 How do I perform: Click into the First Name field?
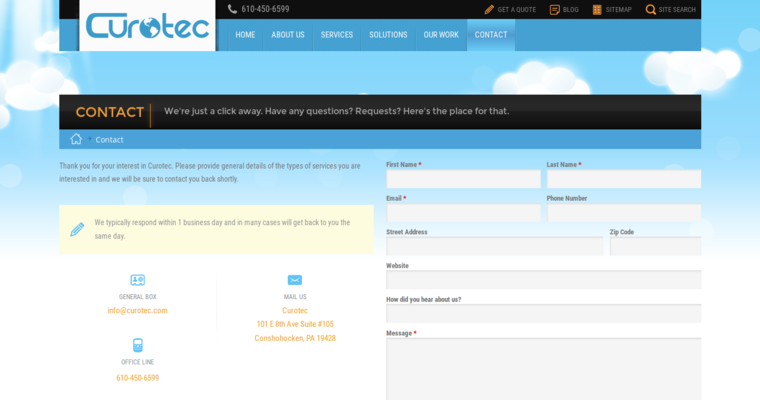463,179
